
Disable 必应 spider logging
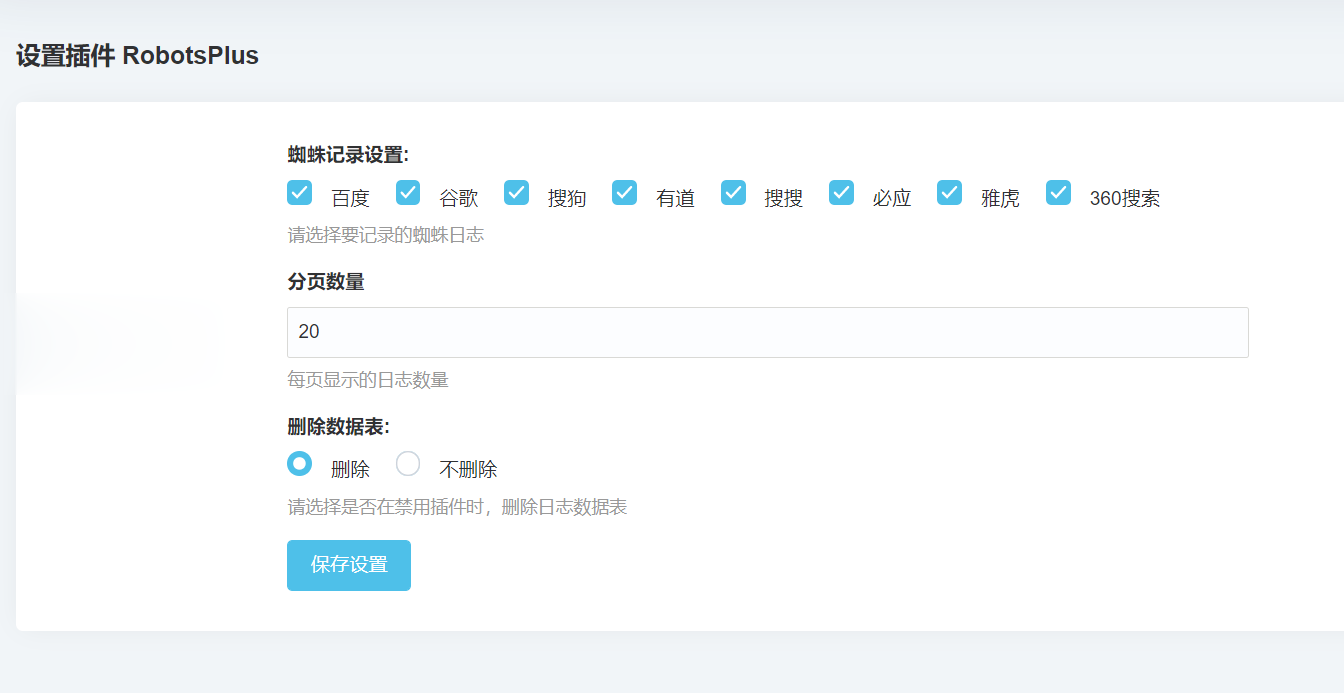pyautogui.click(x=841, y=192)
